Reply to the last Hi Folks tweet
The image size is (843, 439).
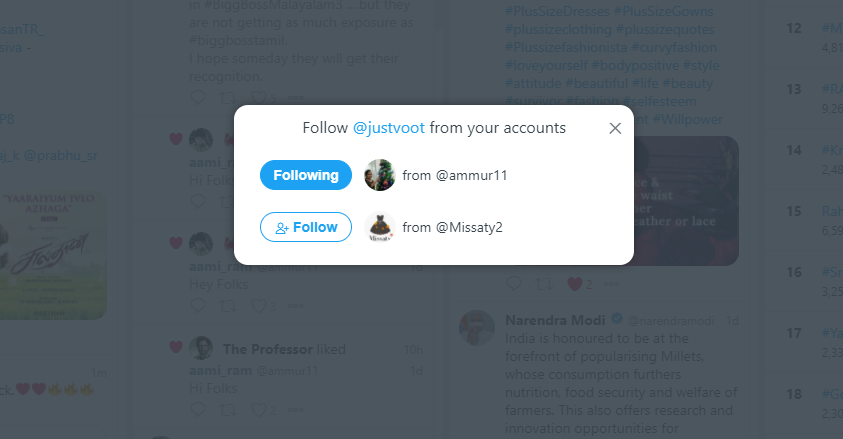click(x=198, y=410)
